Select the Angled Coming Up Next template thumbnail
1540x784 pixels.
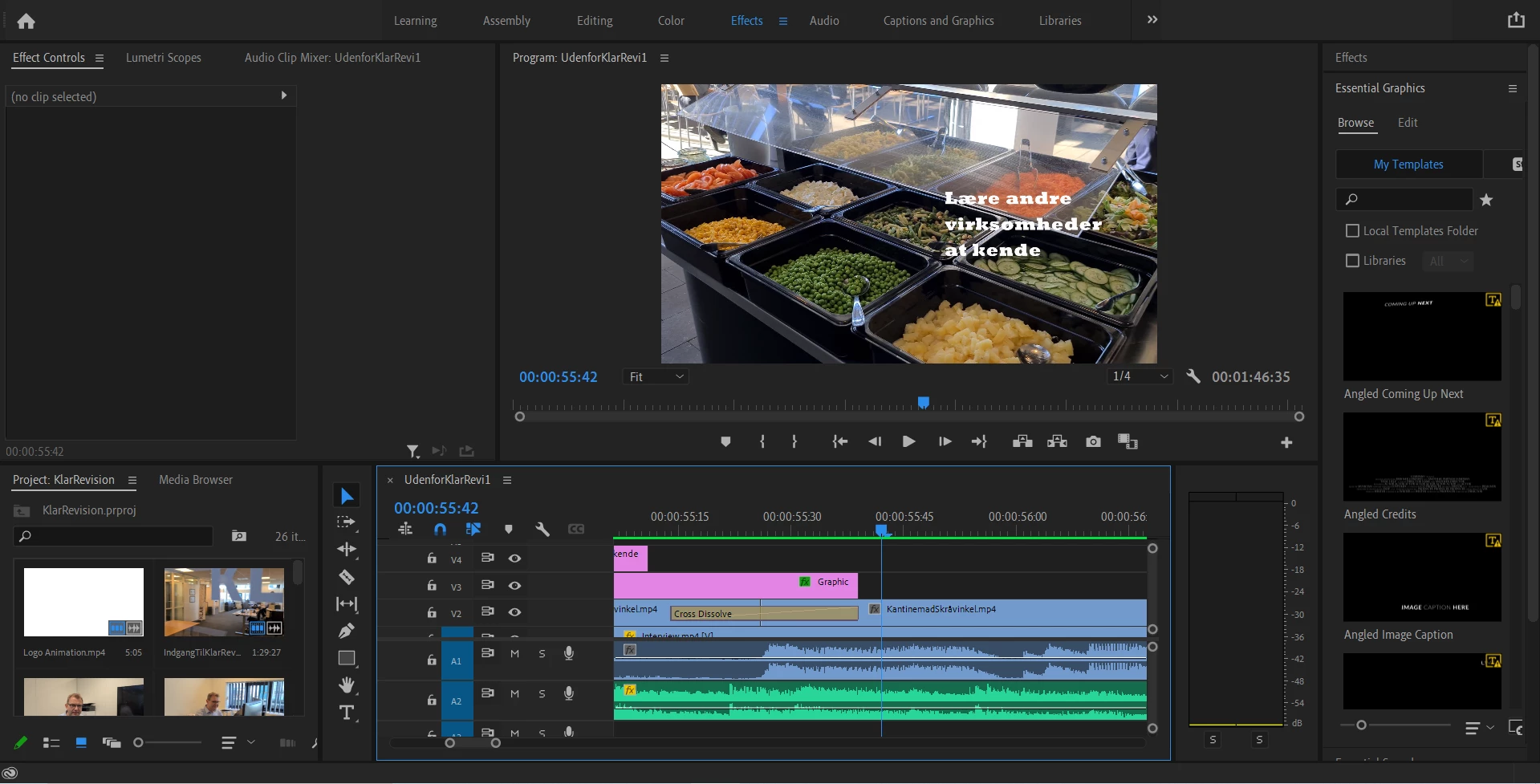pyautogui.click(x=1422, y=336)
